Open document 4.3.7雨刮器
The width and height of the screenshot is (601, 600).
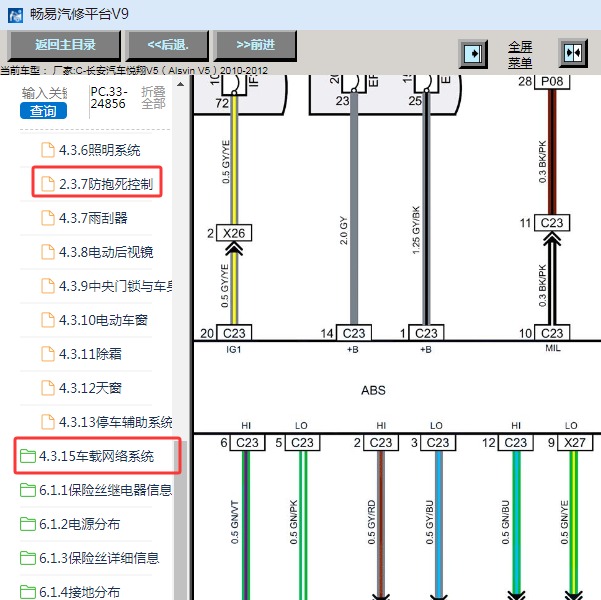pos(93,218)
